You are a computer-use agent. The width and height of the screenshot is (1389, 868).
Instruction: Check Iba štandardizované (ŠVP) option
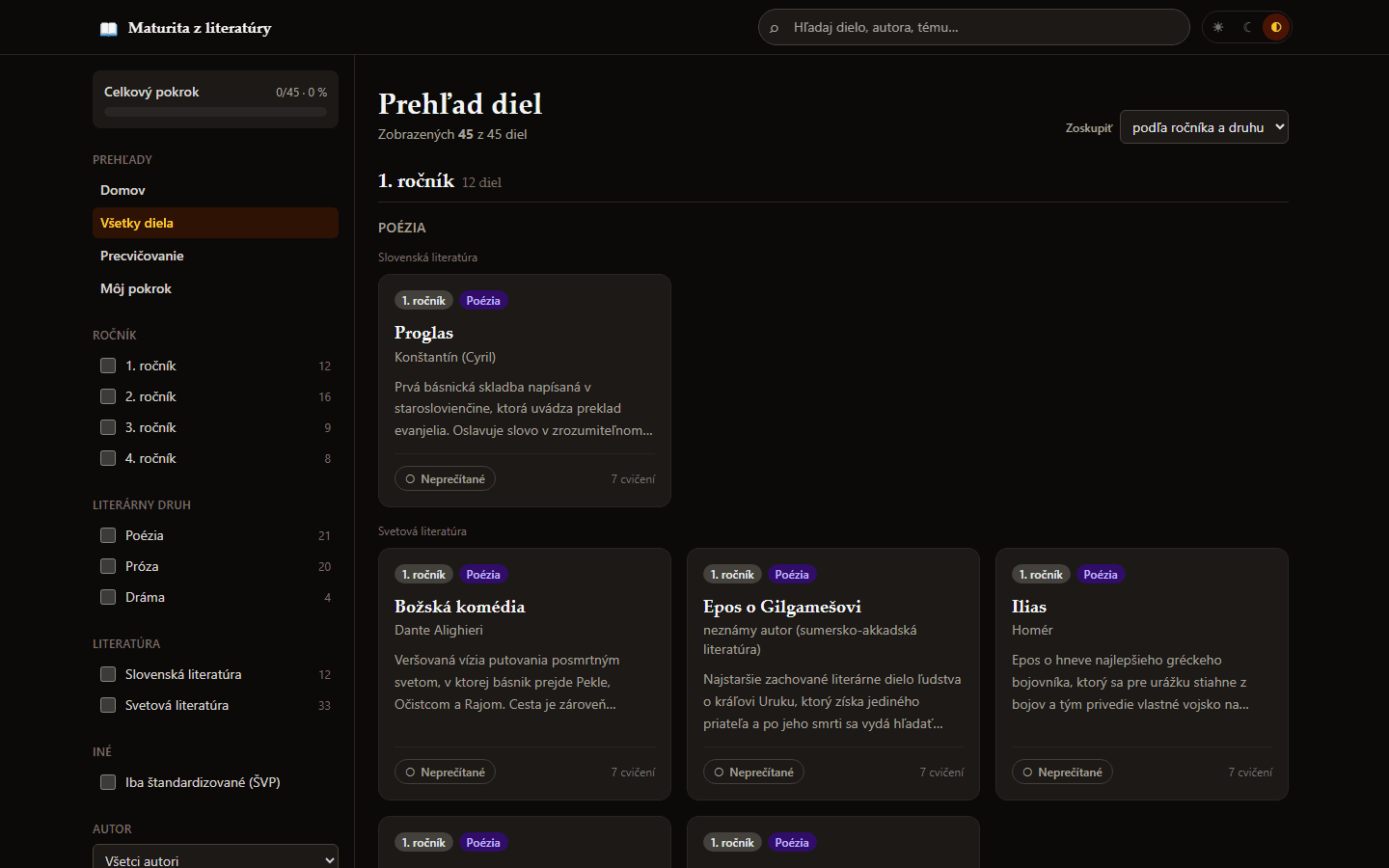point(108,782)
